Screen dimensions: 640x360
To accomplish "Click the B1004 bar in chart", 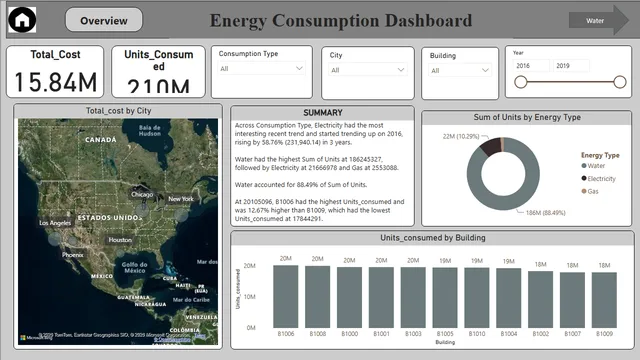I will pyautogui.click(x=509, y=298).
